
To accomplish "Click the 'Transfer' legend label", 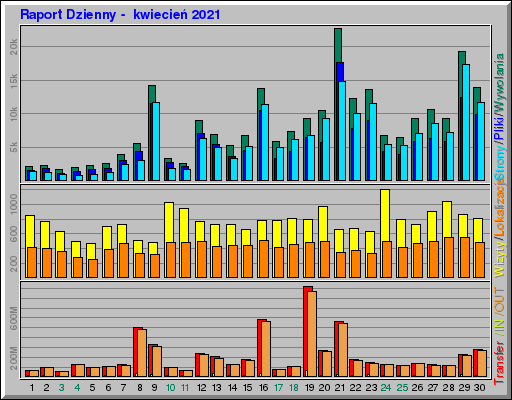I will [500, 363].
